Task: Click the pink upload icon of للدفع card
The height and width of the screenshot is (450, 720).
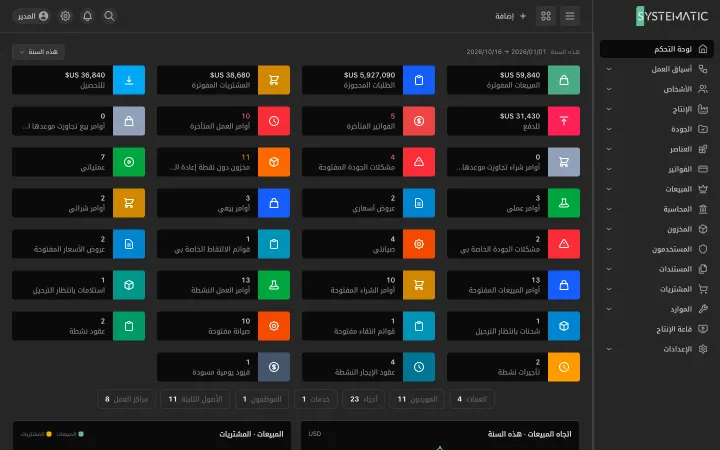Action: coord(564,121)
